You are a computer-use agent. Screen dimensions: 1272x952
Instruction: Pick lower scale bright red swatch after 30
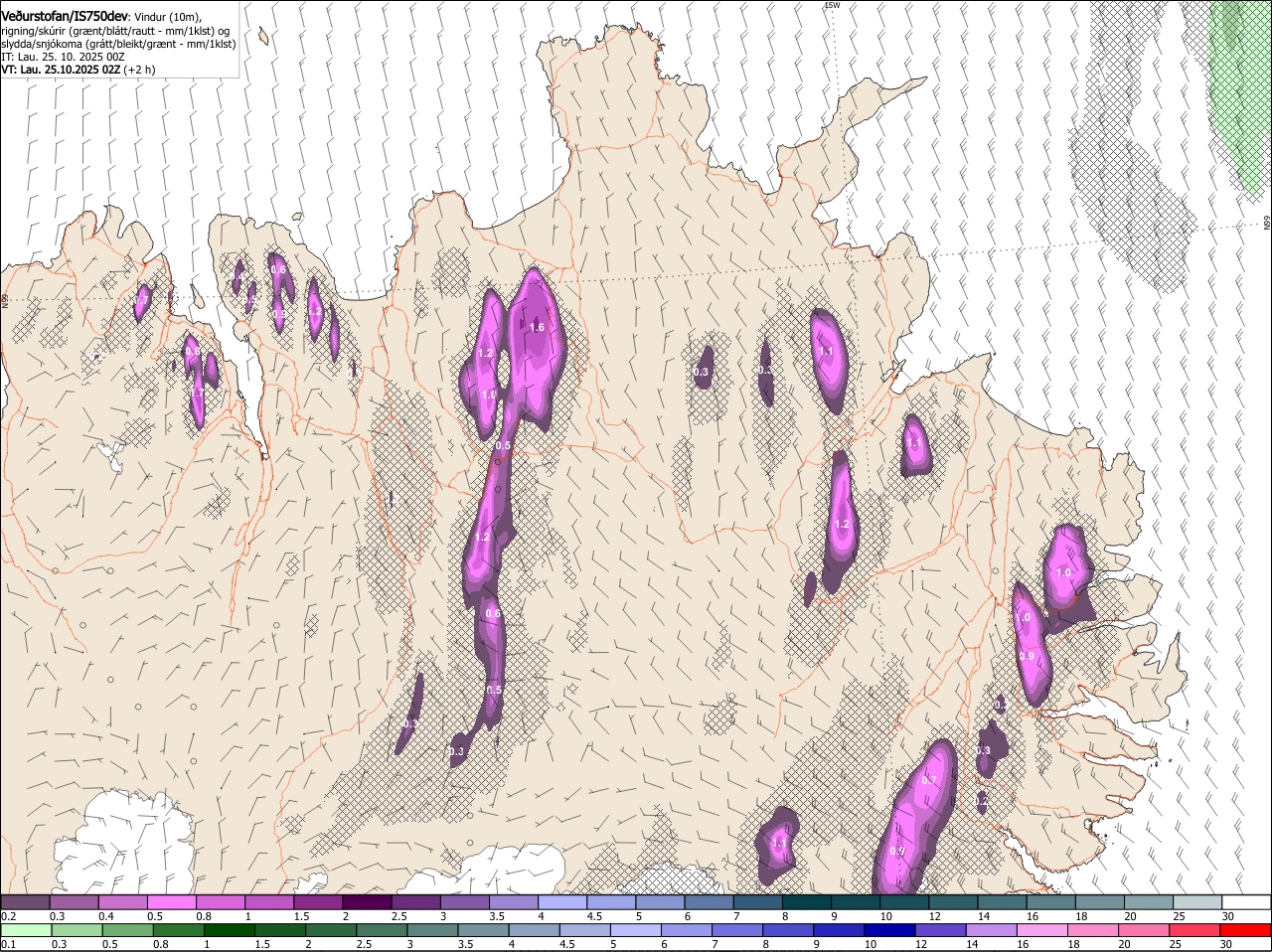pos(1245,931)
